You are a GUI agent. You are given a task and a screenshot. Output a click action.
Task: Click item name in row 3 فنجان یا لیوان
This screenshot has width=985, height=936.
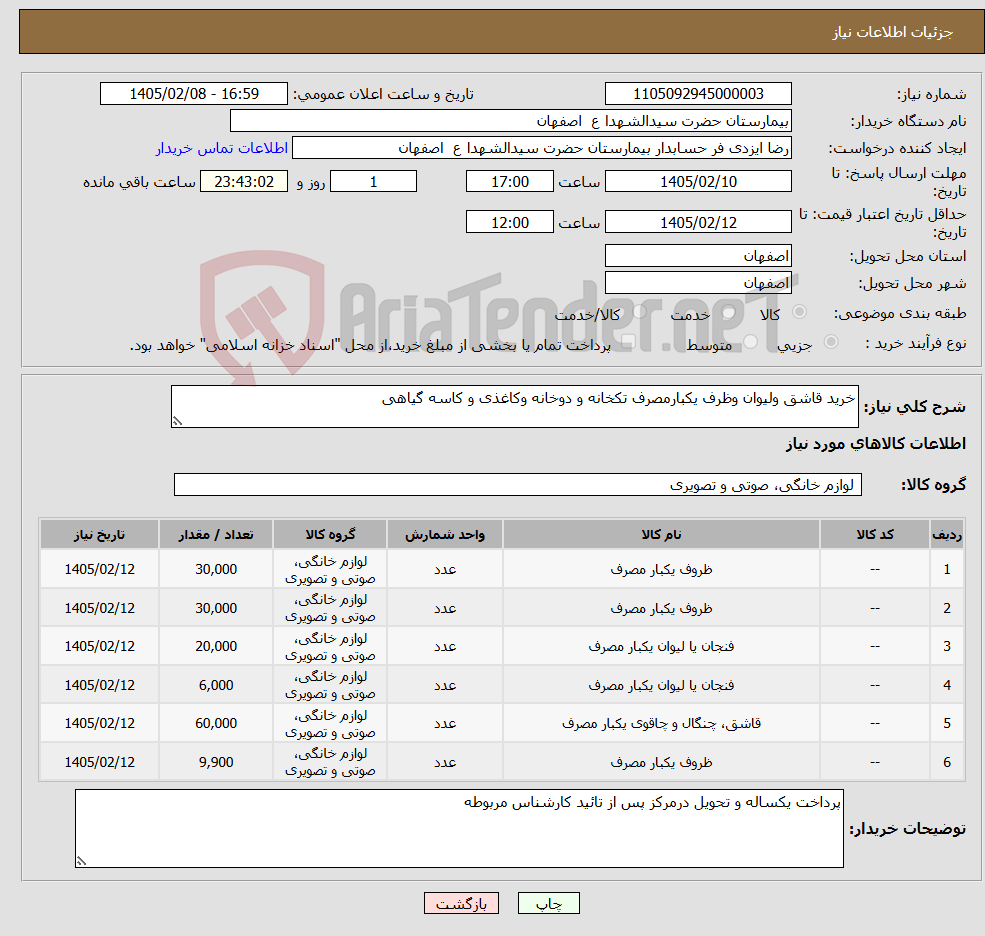coord(661,646)
